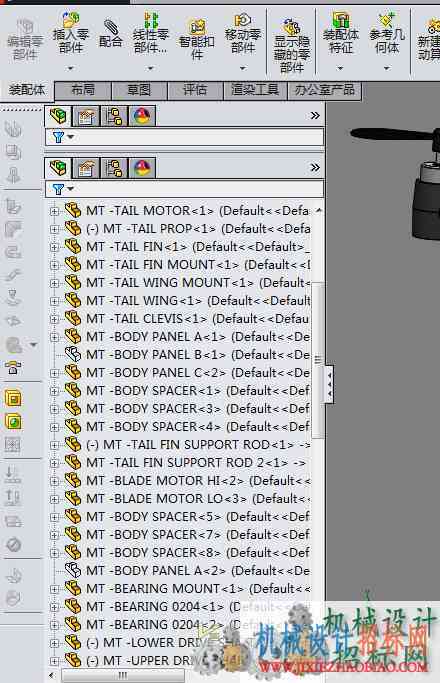Open dropdown arrow under 插入零部件
Image resolution: width=440 pixels, height=683 pixels.
point(71,68)
